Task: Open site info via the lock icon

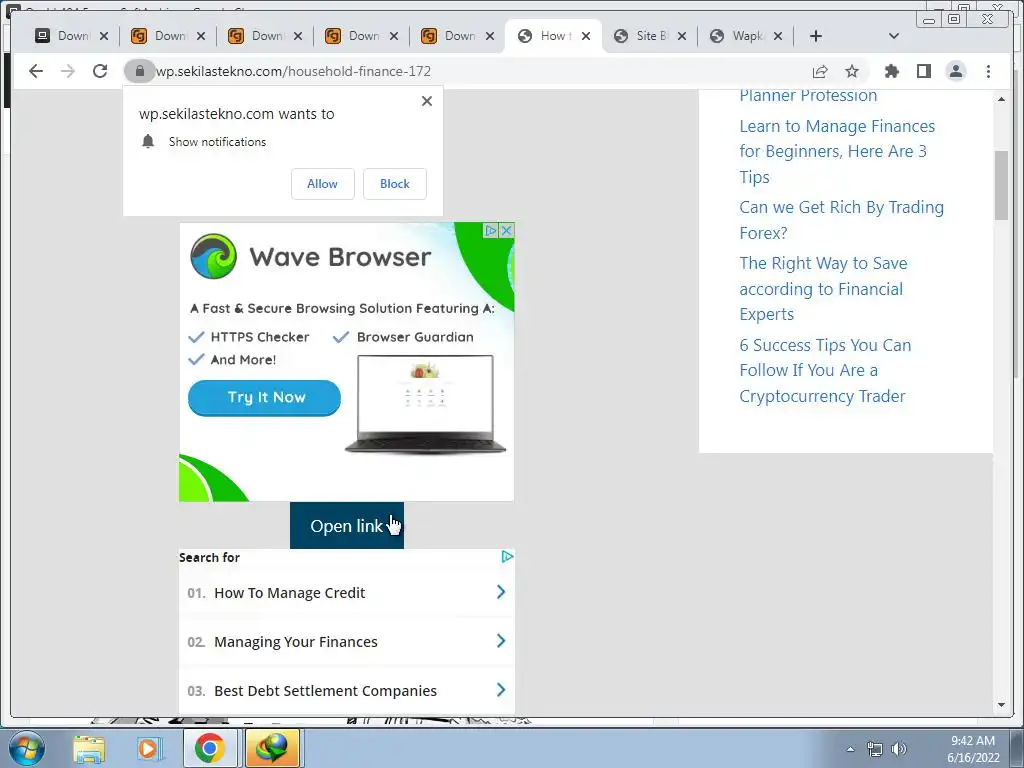Action: [x=139, y=71]
